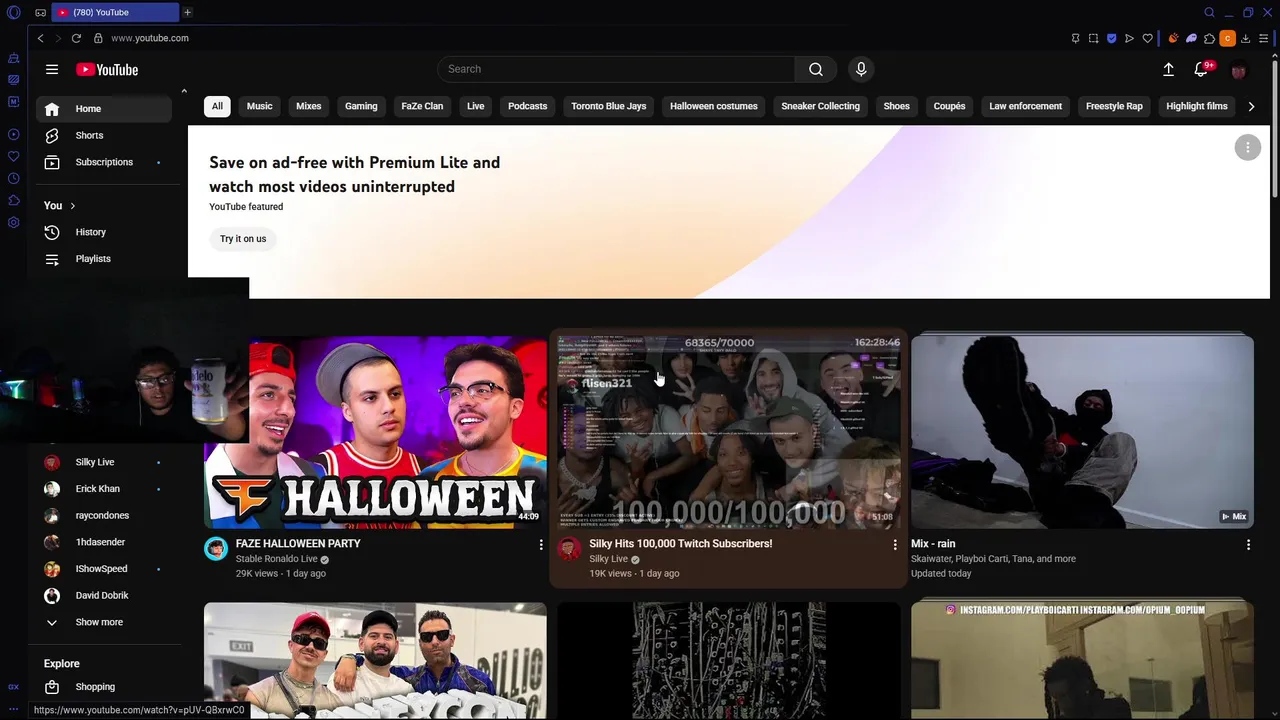The width and height of the screenshot is (1280, 720).
Task: Open the browser downloads icon
Action: click(1245, 38)
